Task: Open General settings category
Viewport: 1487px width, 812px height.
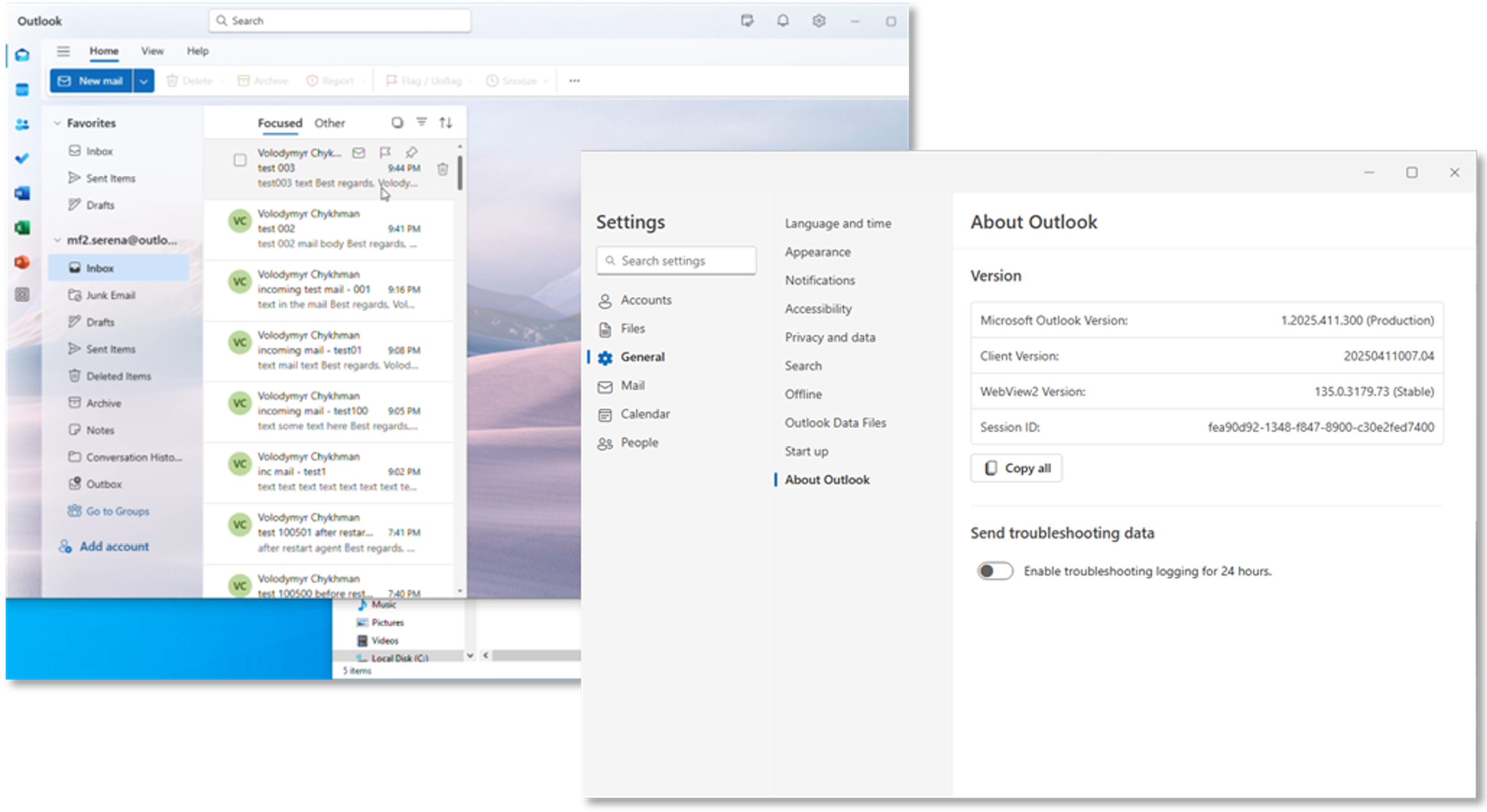Action: [x=631, y=357]
